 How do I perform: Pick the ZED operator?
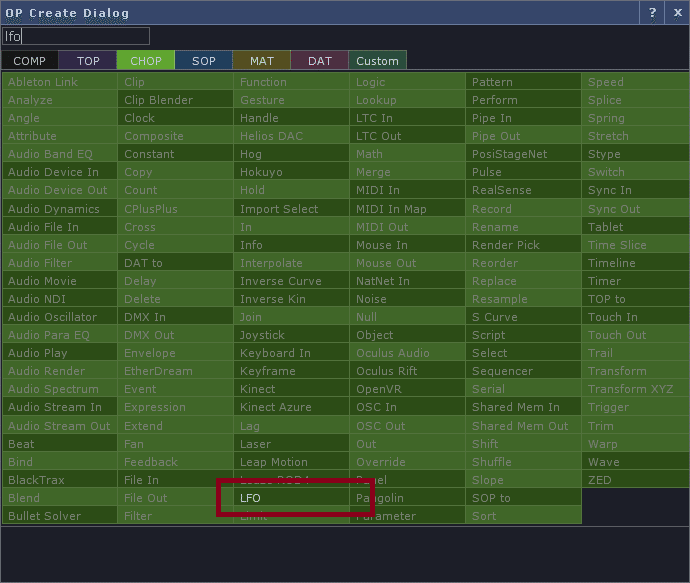click(636, 480)
